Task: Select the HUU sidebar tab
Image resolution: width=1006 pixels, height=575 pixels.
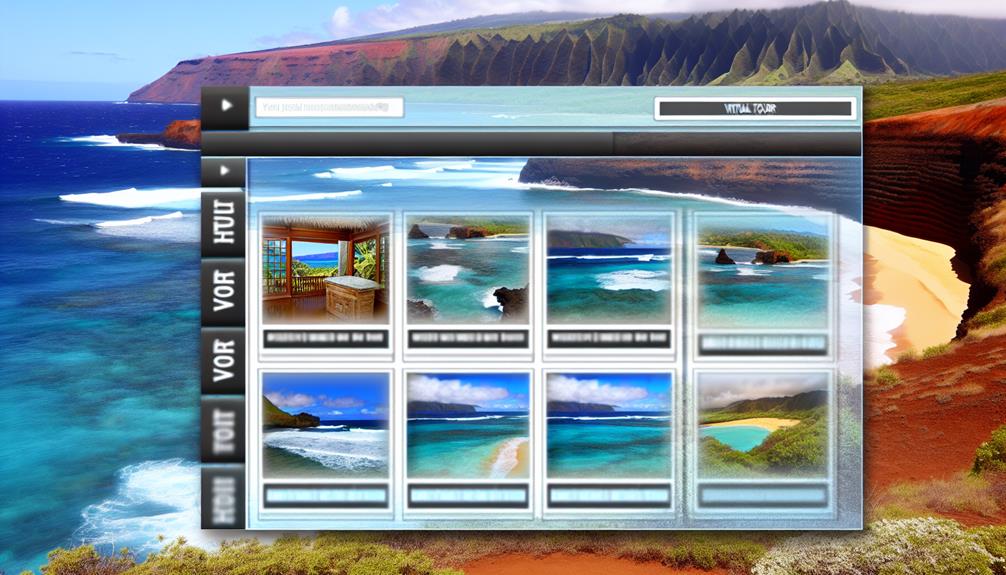Action: (x=223, y=224)
